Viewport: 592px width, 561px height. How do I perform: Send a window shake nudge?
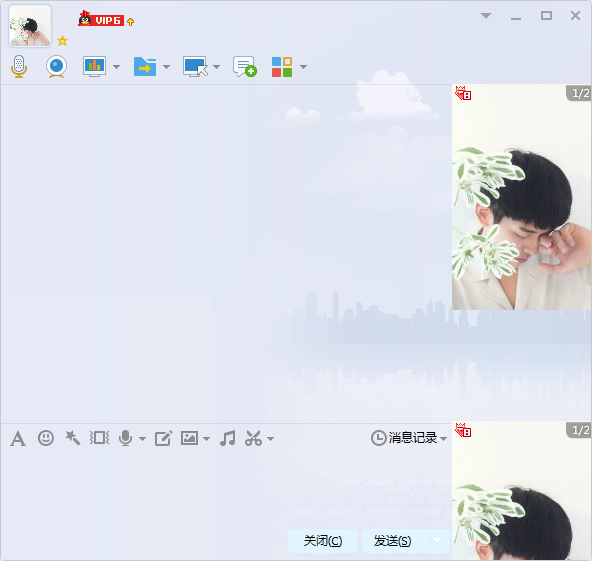pyautogui.click(x=100, y=438)
